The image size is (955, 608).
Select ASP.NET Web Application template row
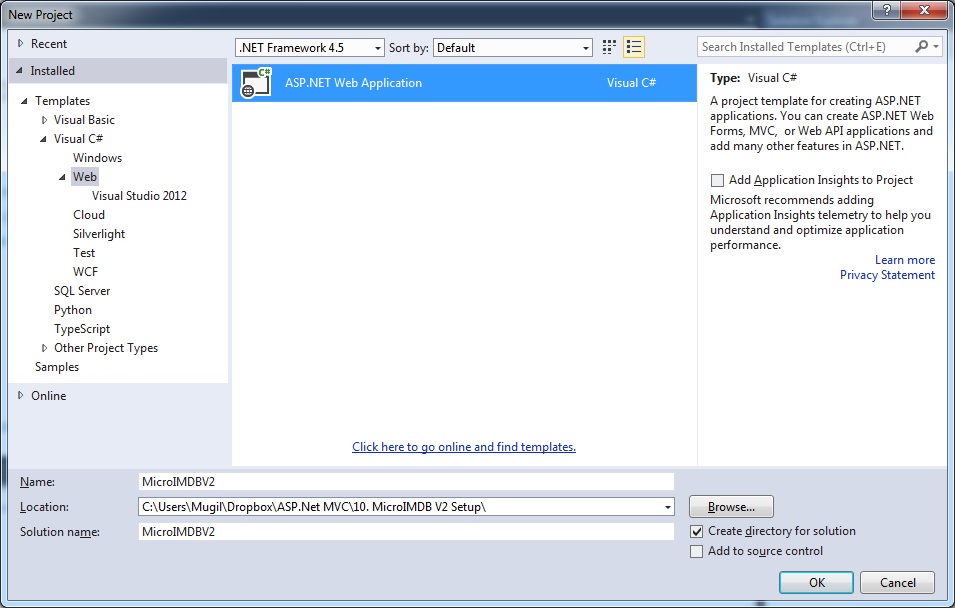464,83
